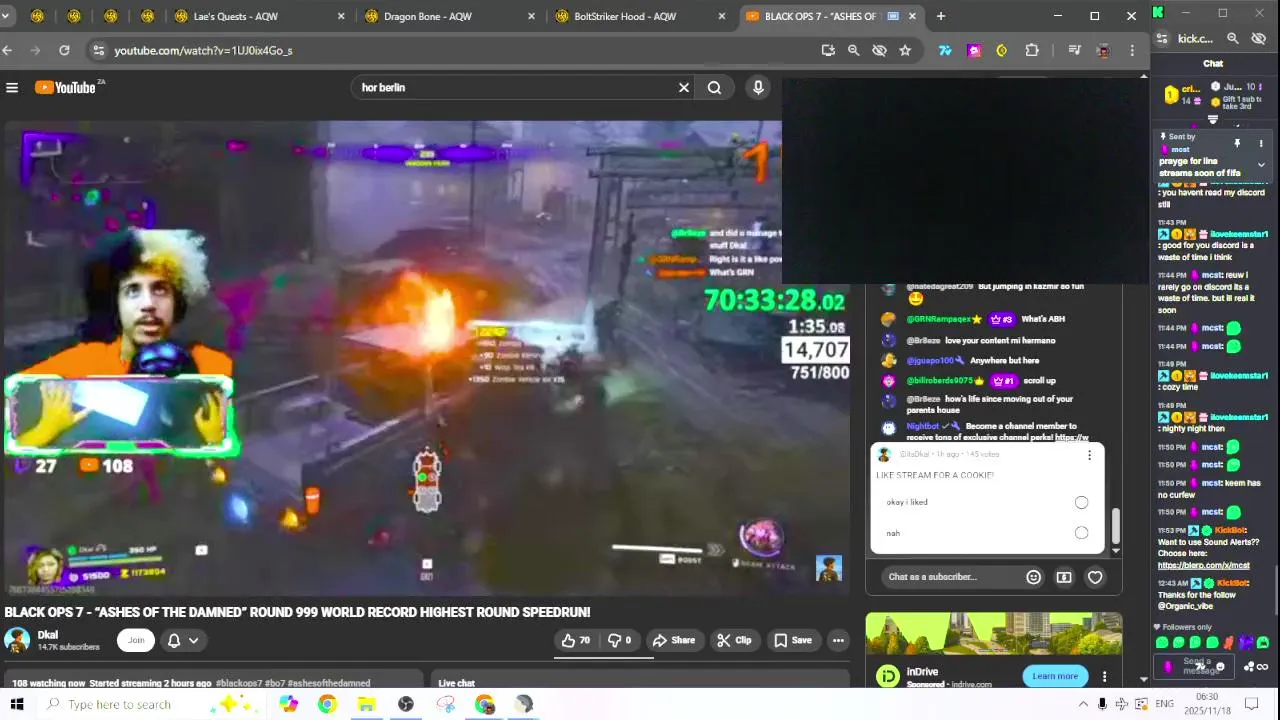
Task: Install app via the screen icon
Action: [828, 50]
